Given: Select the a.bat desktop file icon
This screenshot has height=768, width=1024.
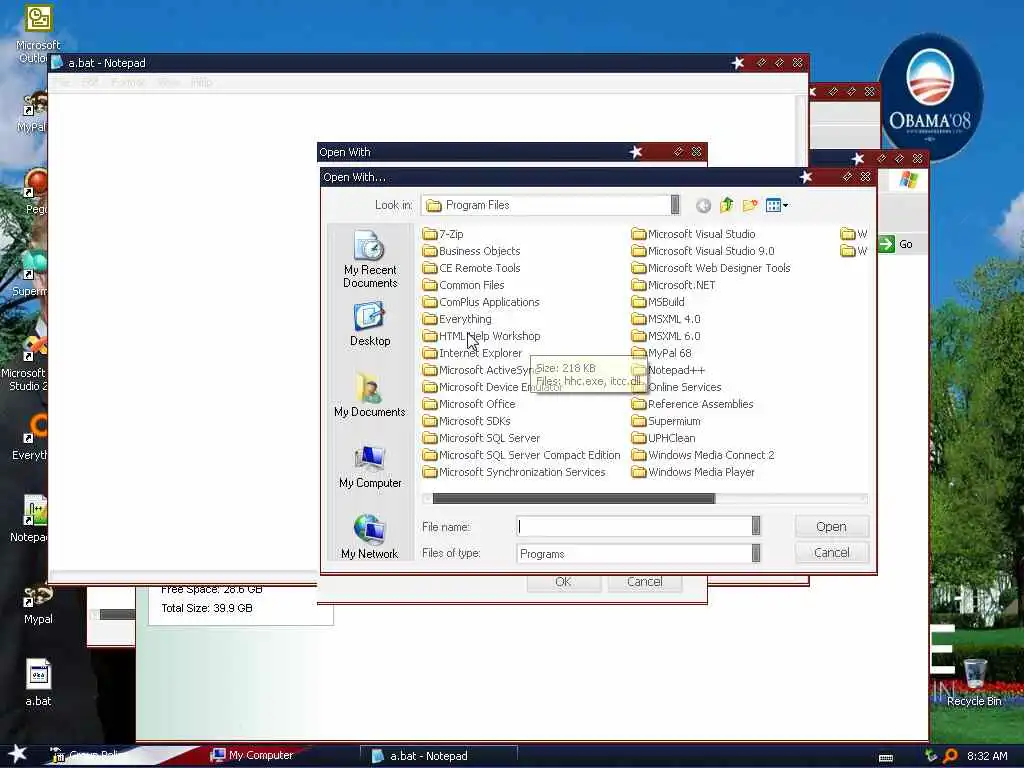Looking at the screenshot, I should pos(38,683).
